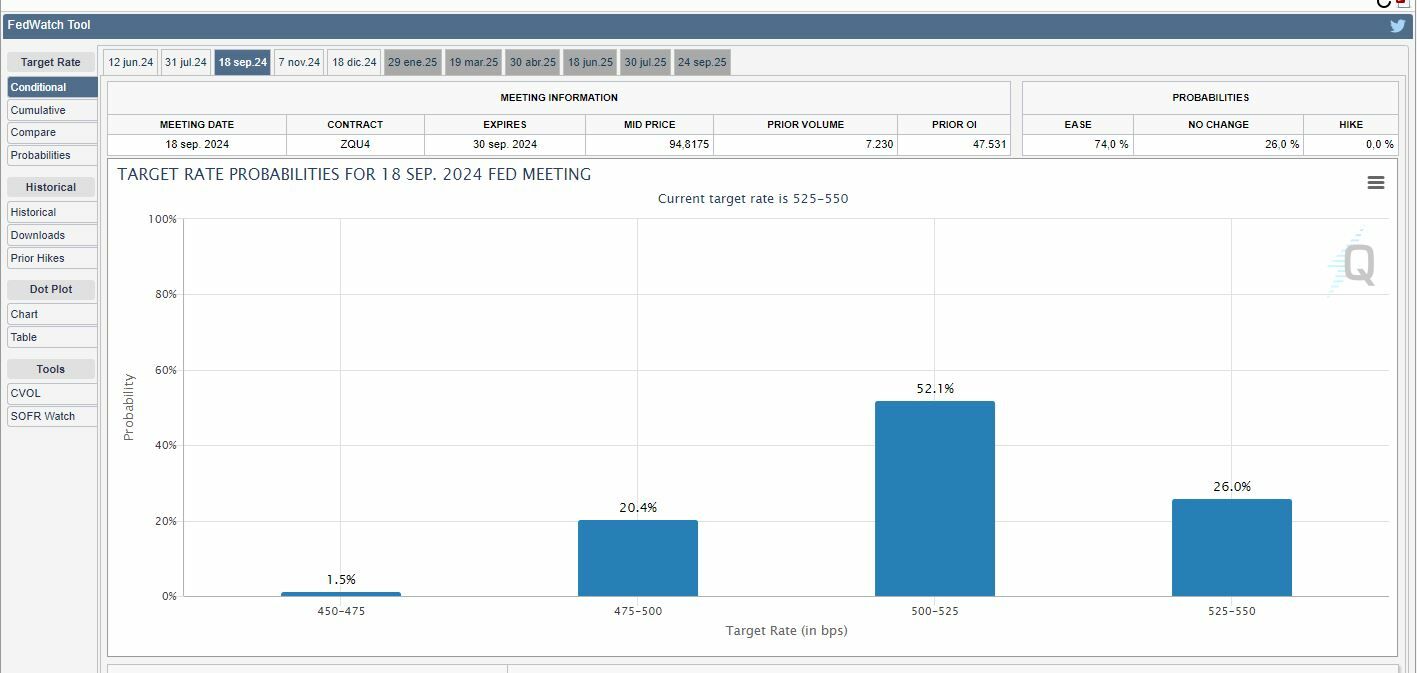The width and height of the screenshot is (1417, 673).
Task: Open the CVOL tool
Action: click(52, 393)
